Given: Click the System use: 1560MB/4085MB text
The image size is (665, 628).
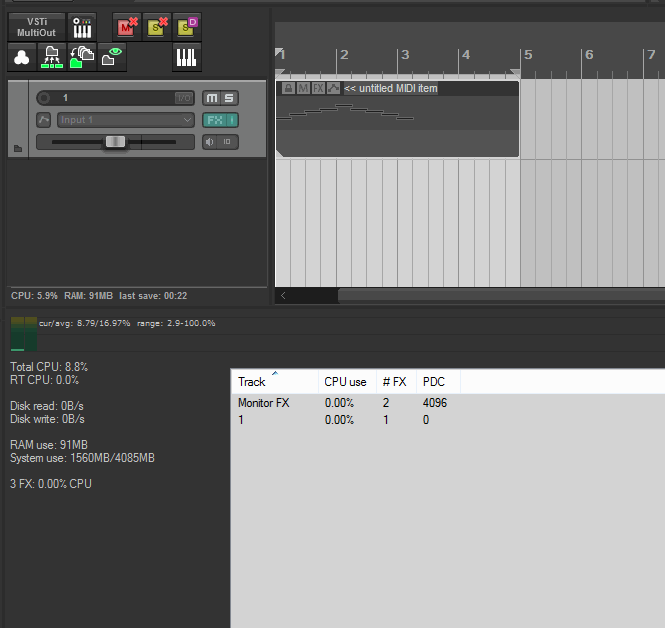Looking at the screenshot, I should 82,458.
